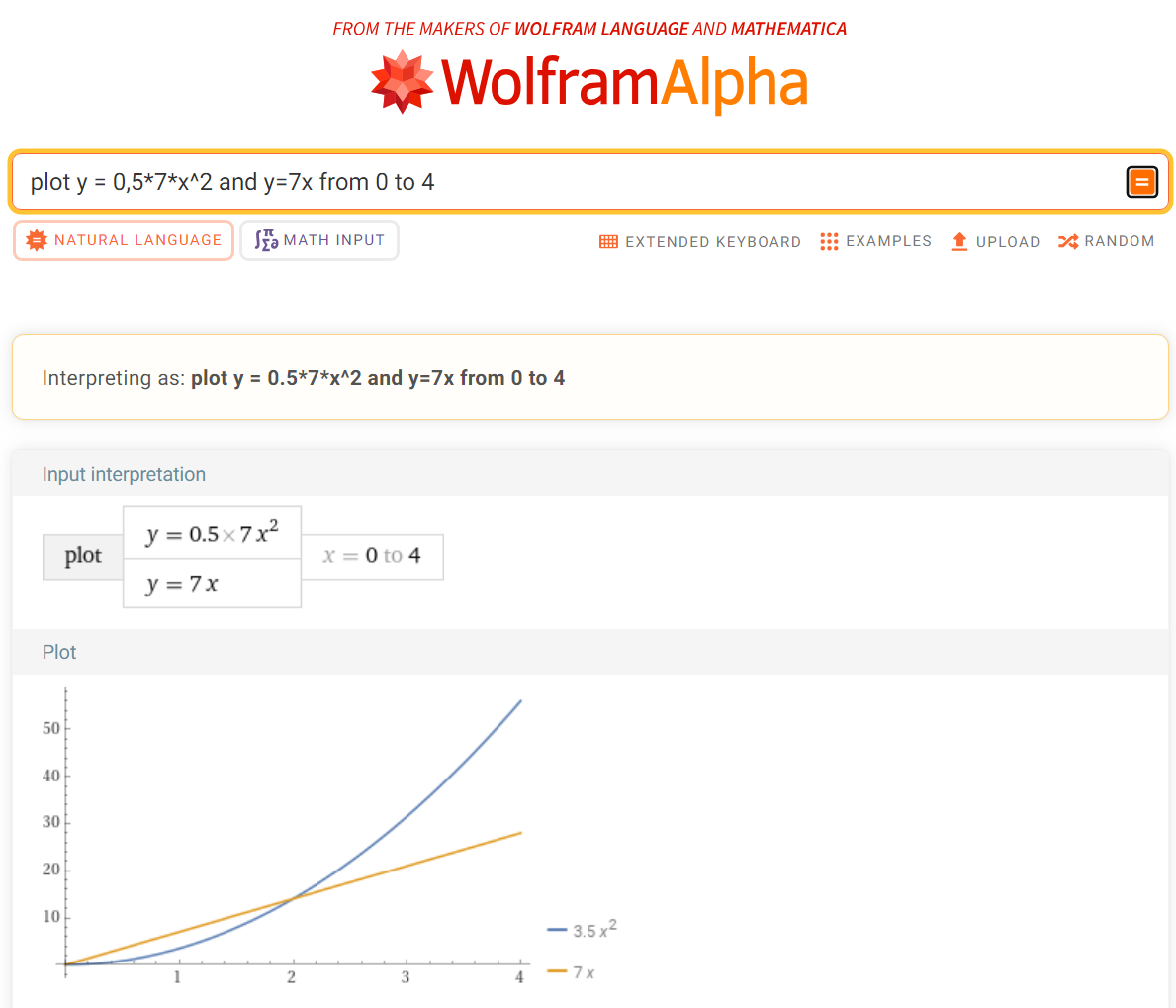The image size is (1176, 1008).
Task: Click the blue legend line for 3.5 x²
Action: (x=557, y=930)
